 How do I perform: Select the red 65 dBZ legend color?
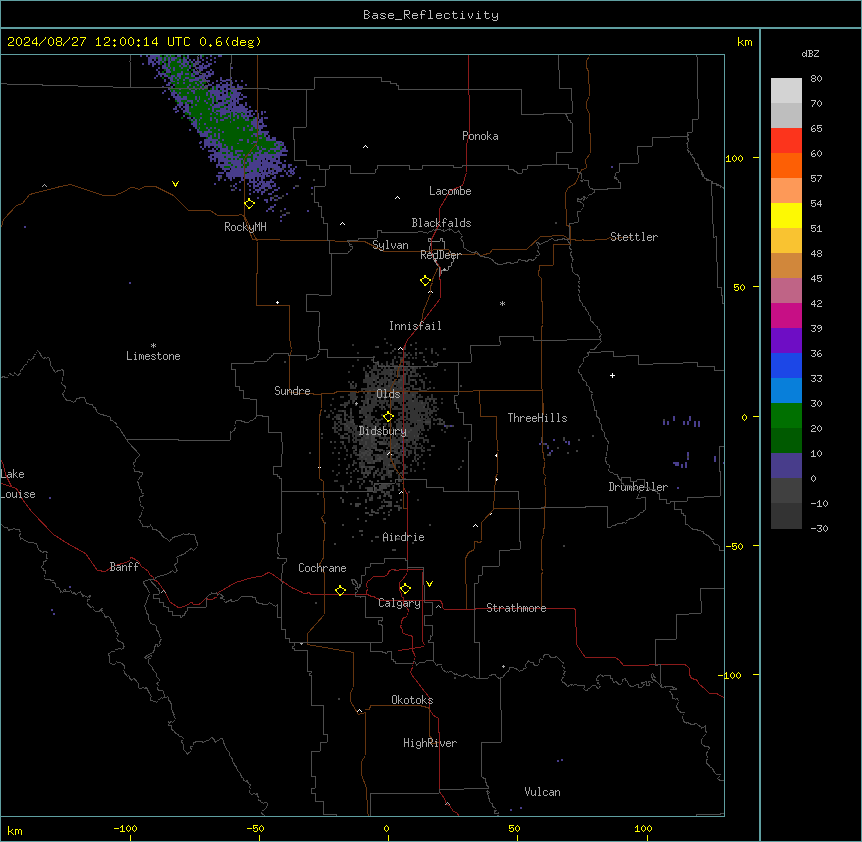(x=786, y=141)
